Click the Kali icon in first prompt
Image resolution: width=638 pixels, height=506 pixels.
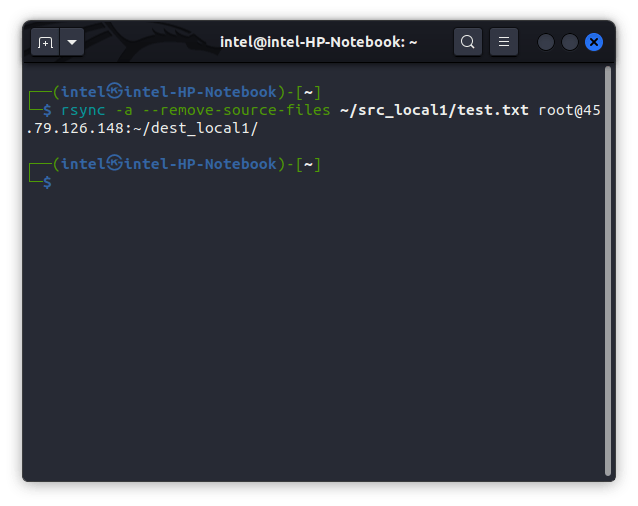coord(115,91)
